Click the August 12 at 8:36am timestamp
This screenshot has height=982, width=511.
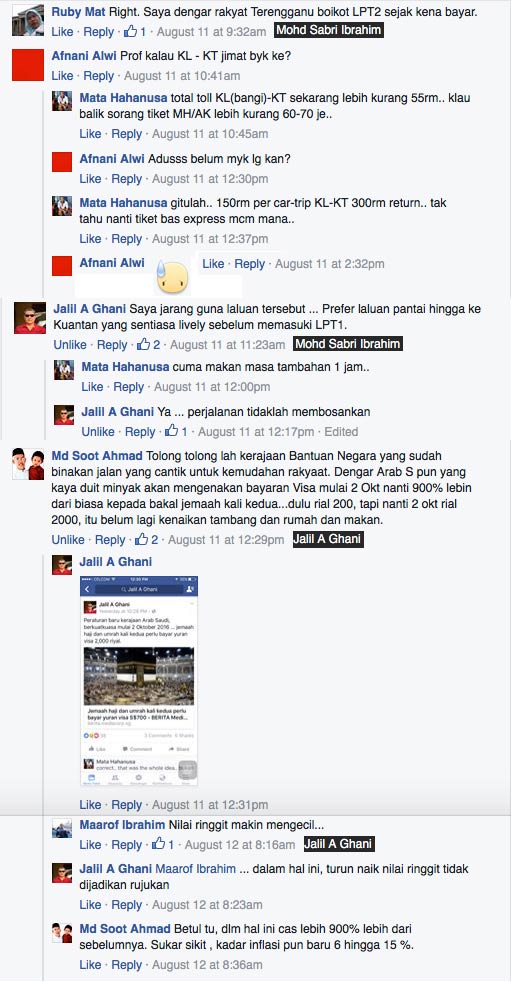click(207, 964)
